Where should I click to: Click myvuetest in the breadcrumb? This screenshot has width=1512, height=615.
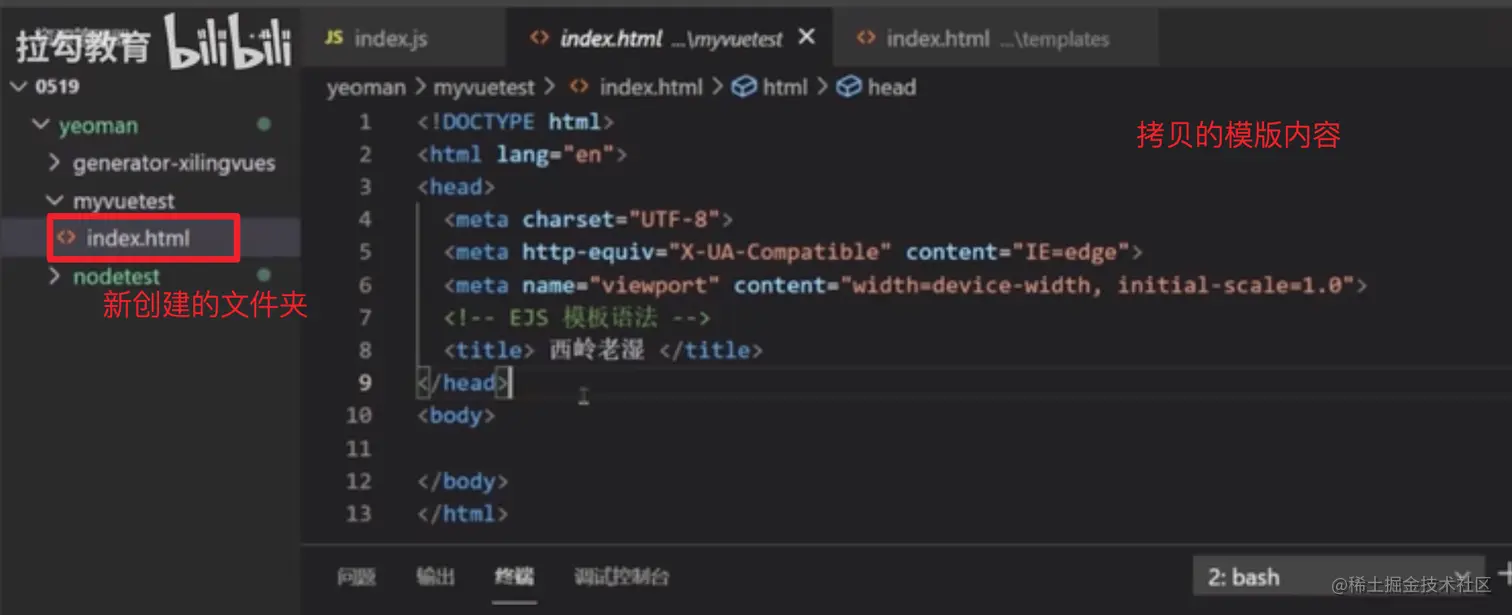(485, 87)
